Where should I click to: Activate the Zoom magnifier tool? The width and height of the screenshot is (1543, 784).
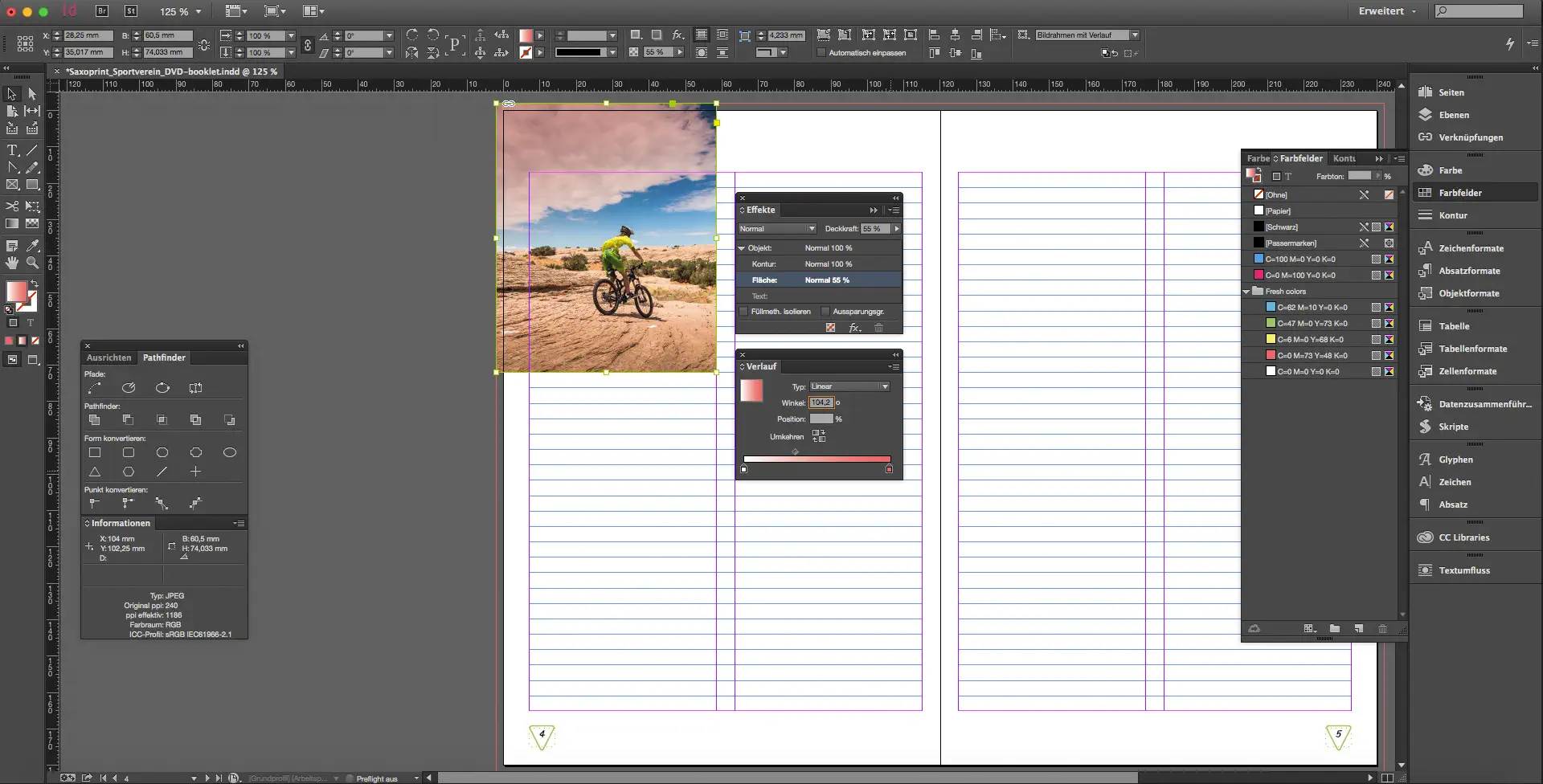pyautogui.click(x=32, y=263)
